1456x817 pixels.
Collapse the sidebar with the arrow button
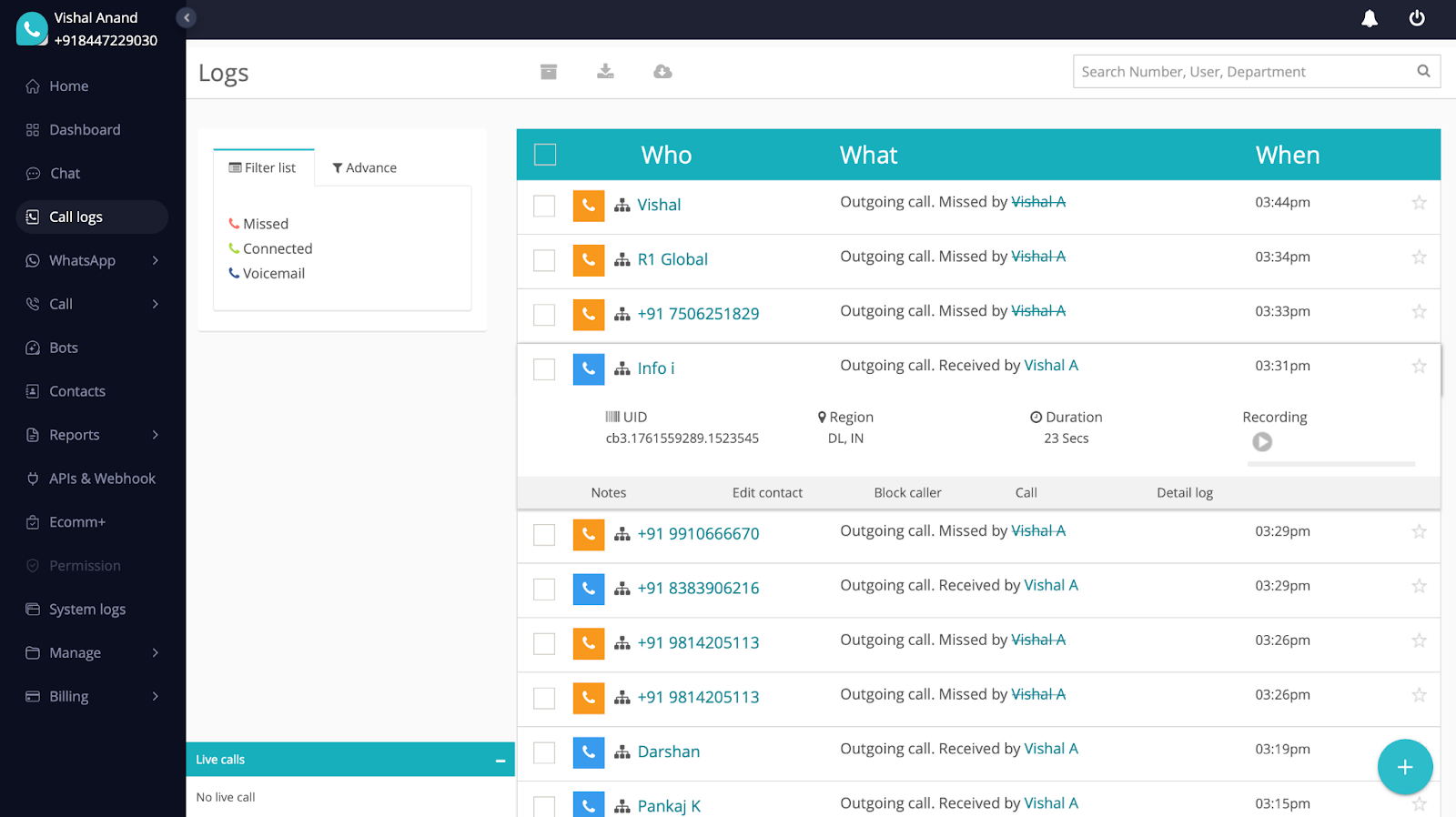[x=186, y=17]
